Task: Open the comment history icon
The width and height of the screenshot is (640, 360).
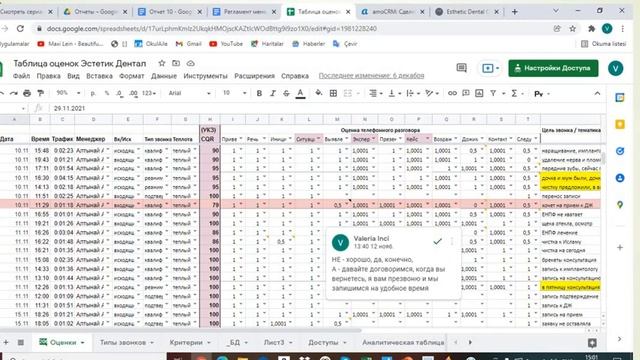Action: 462,68
